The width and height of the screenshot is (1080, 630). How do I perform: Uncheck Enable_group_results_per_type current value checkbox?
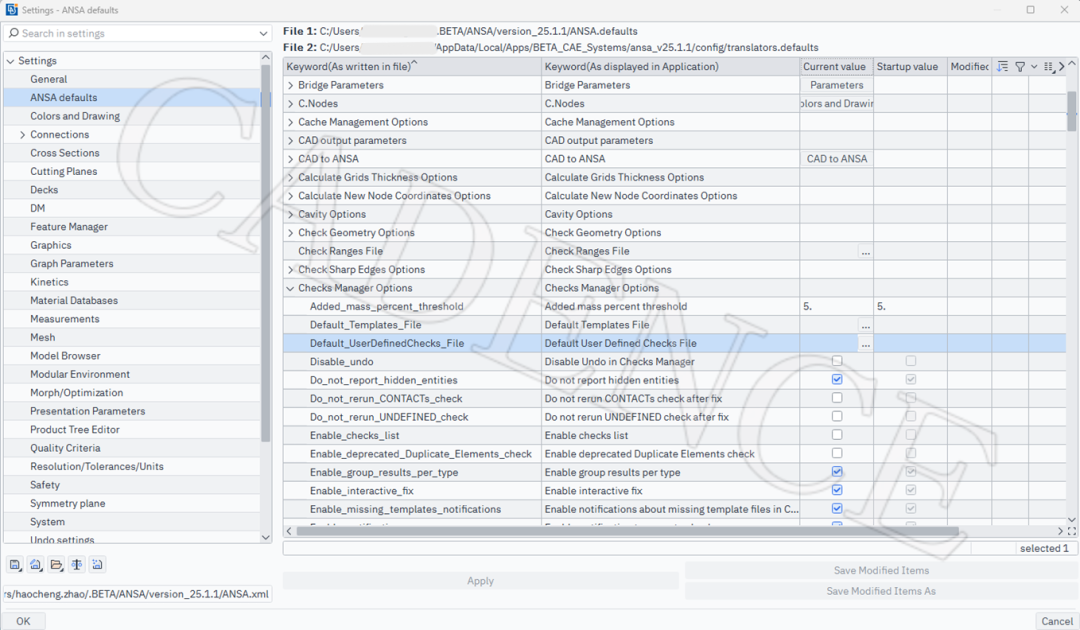point(837,472)
